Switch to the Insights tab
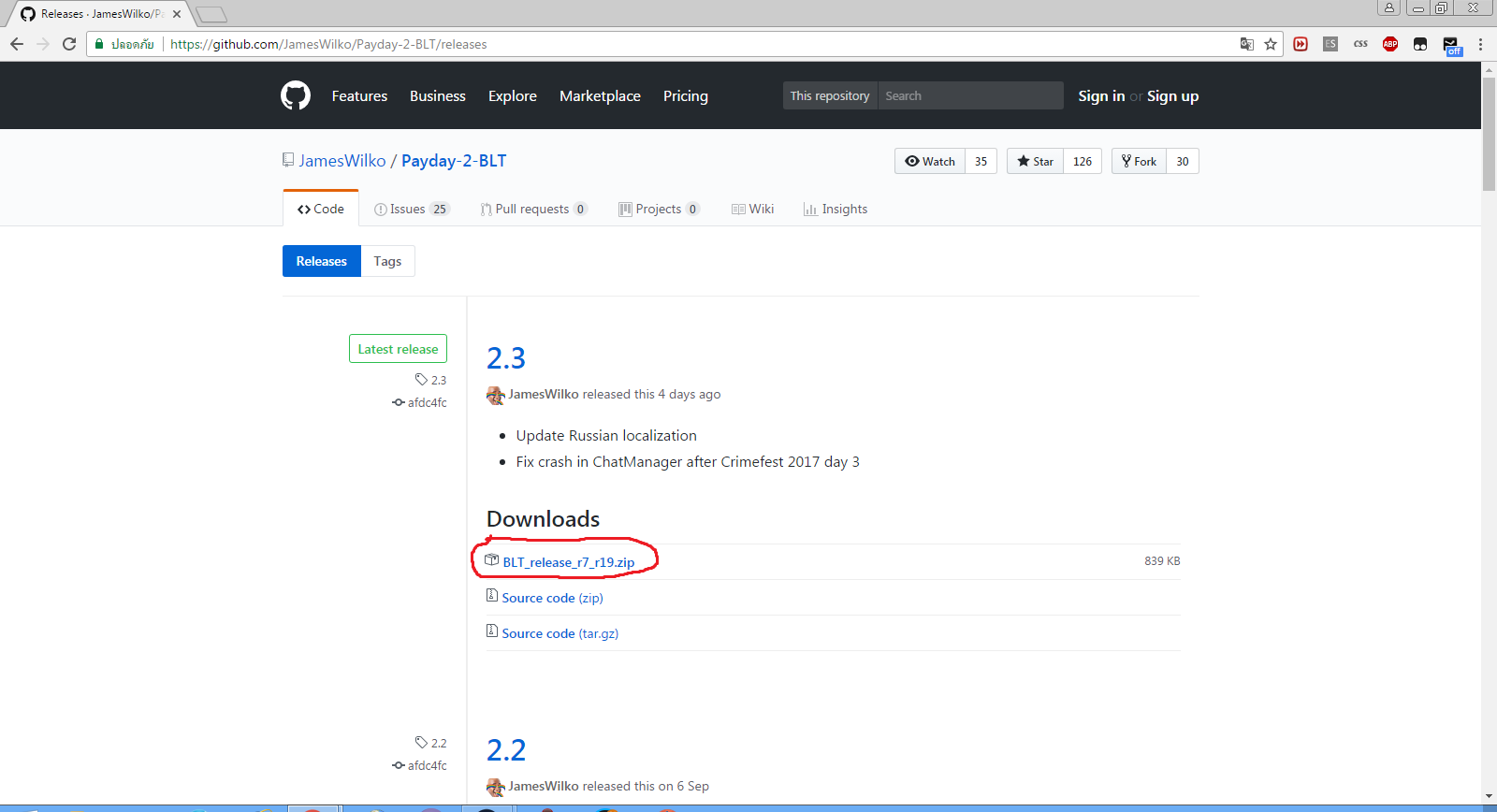 pos(836,209)
